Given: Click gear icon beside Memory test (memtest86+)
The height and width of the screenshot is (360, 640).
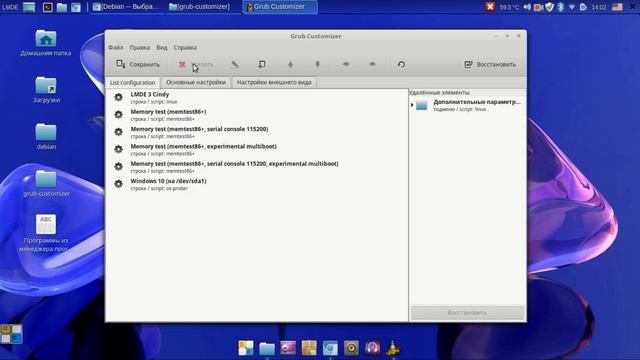Looking at the screenshot, I should (x=118, y=114).
